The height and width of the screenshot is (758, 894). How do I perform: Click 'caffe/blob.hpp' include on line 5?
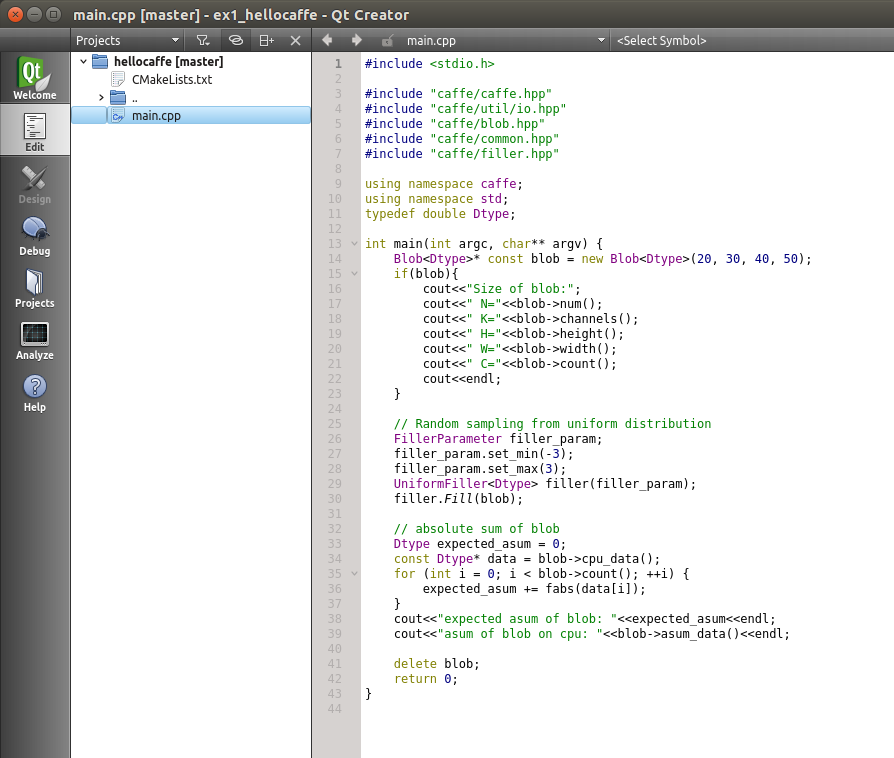[x=487, y=123]
